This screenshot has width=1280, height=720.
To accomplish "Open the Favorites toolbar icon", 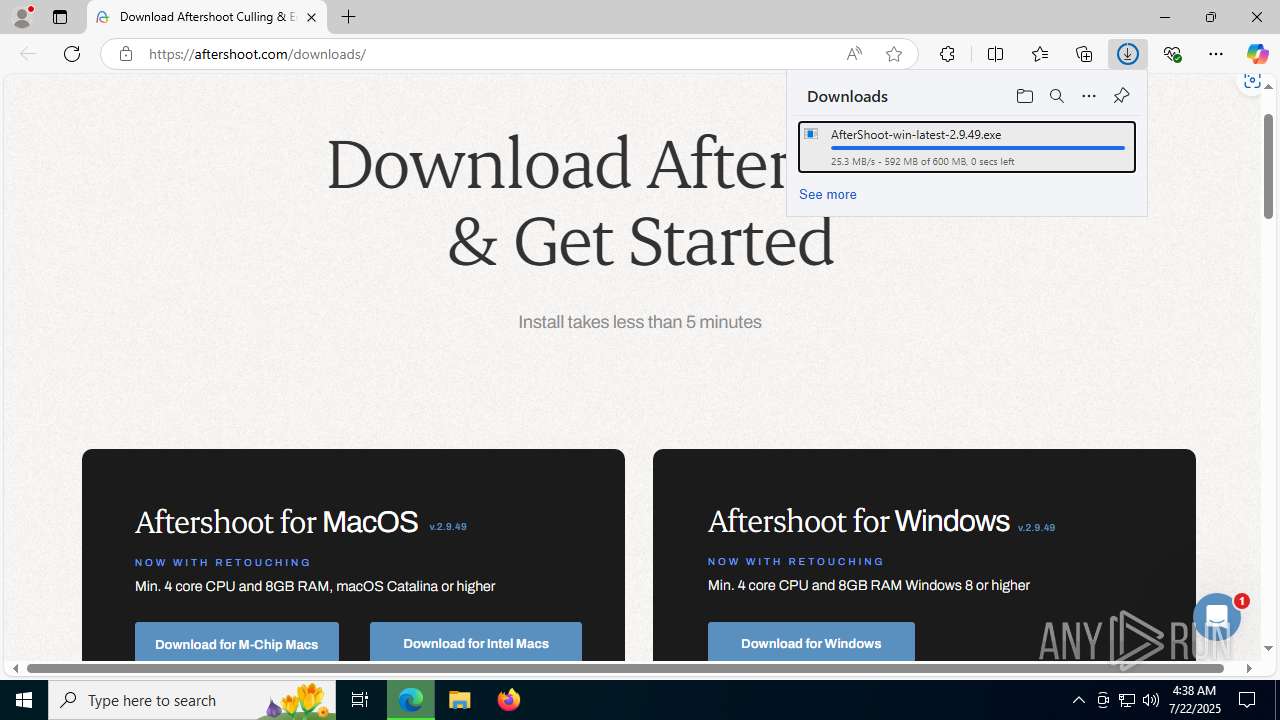I will click(1040, 54).
